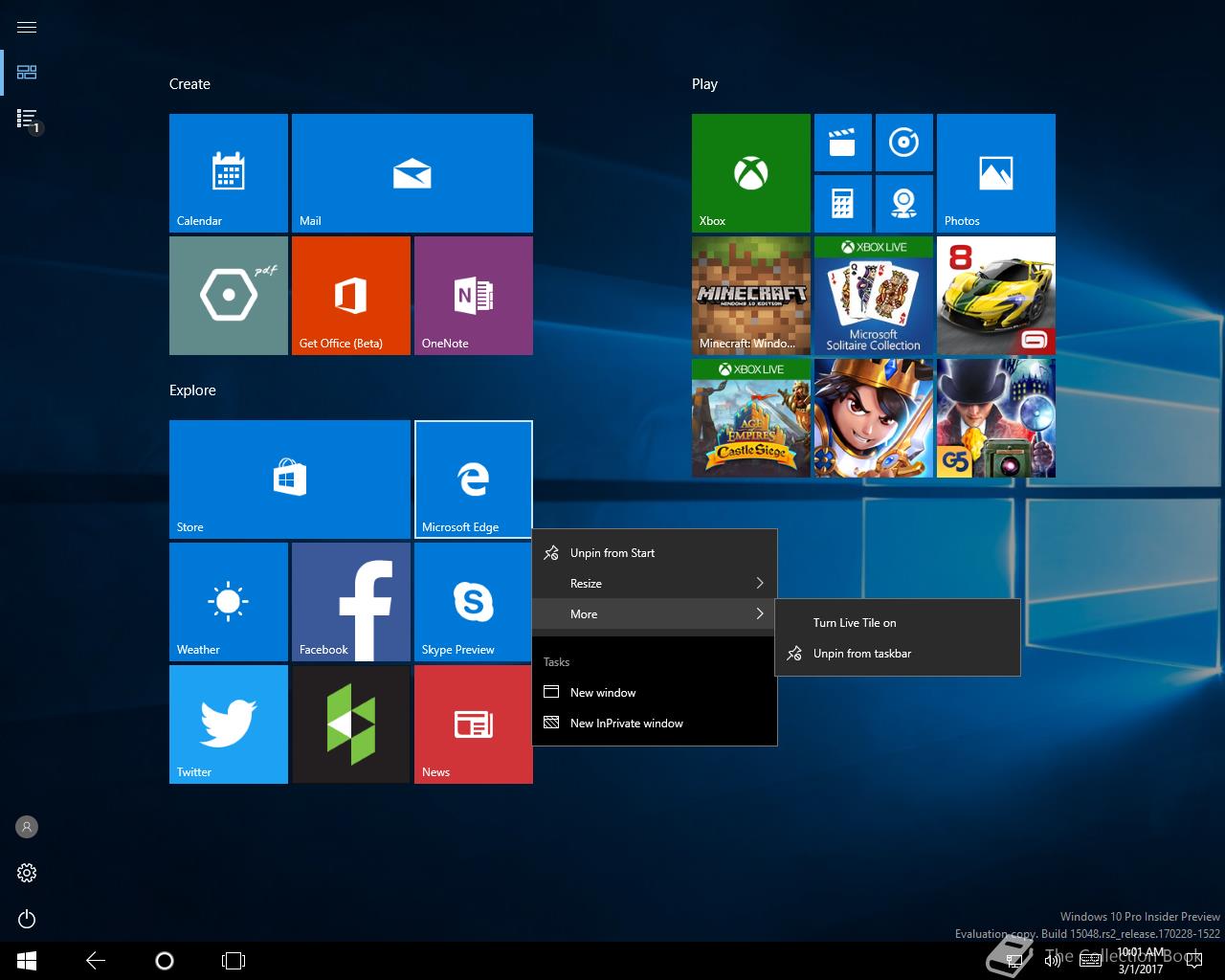Open the More submenu entry
1225x980 pixels.
tap(655, 614)
